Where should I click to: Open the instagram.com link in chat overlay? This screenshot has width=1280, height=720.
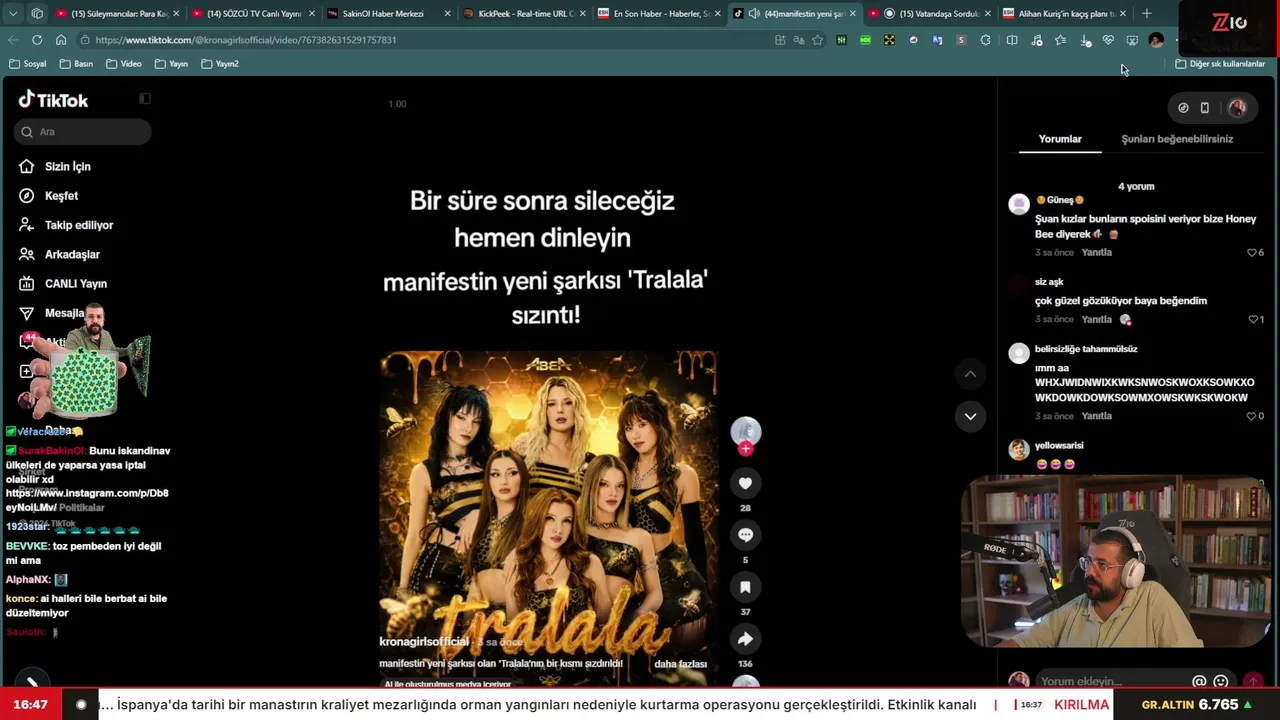(x=87, y=500)
